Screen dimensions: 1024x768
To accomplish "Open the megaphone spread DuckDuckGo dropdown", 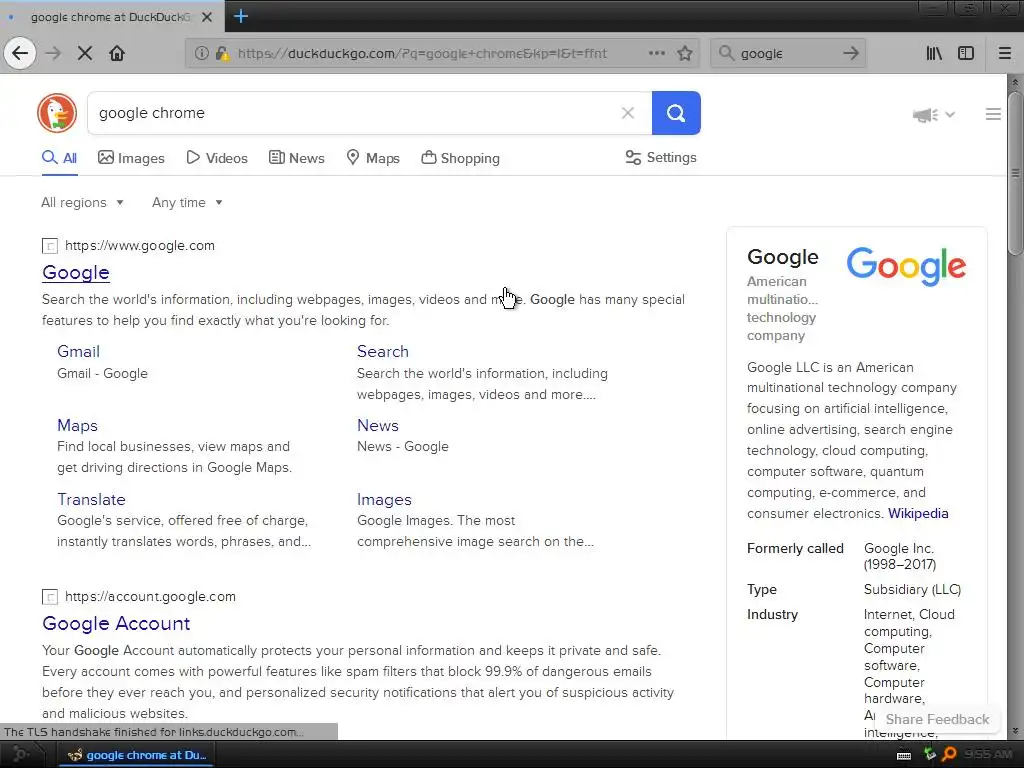I will pos(934,115).
